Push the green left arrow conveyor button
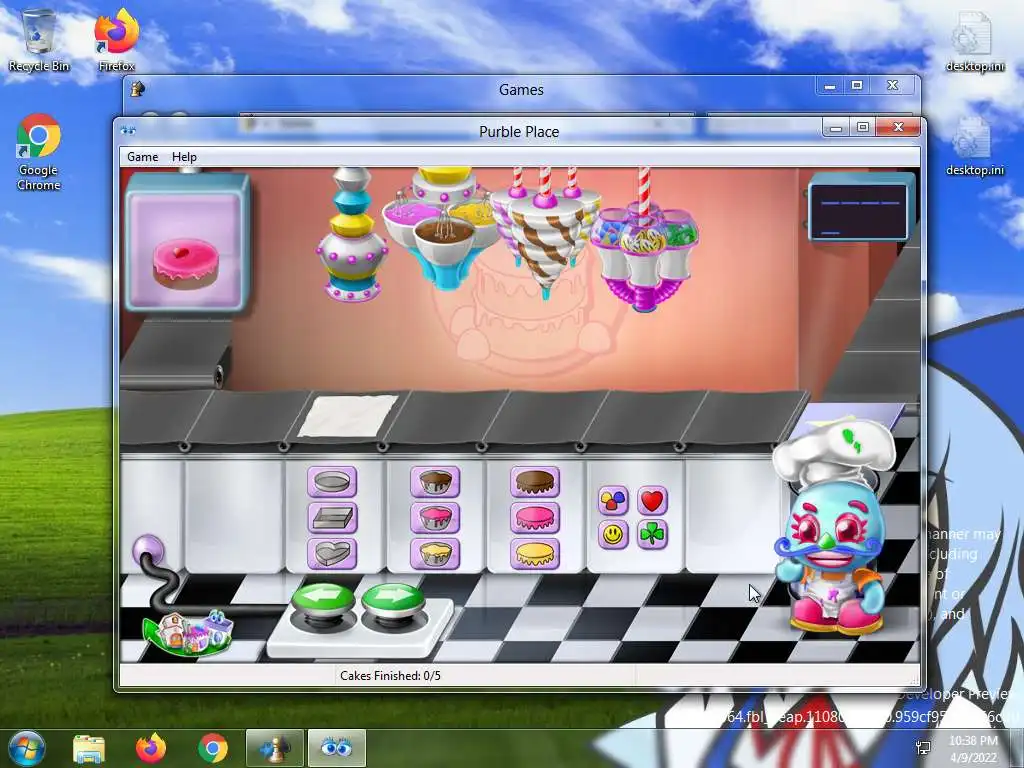Screen dimensions: 1024x768 [324, 600]
